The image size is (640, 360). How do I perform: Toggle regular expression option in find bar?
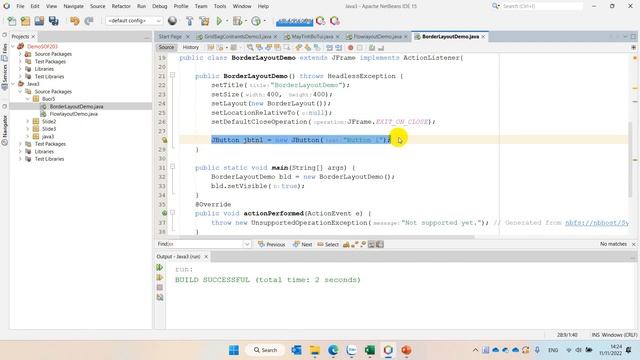[x=362, y=244]
